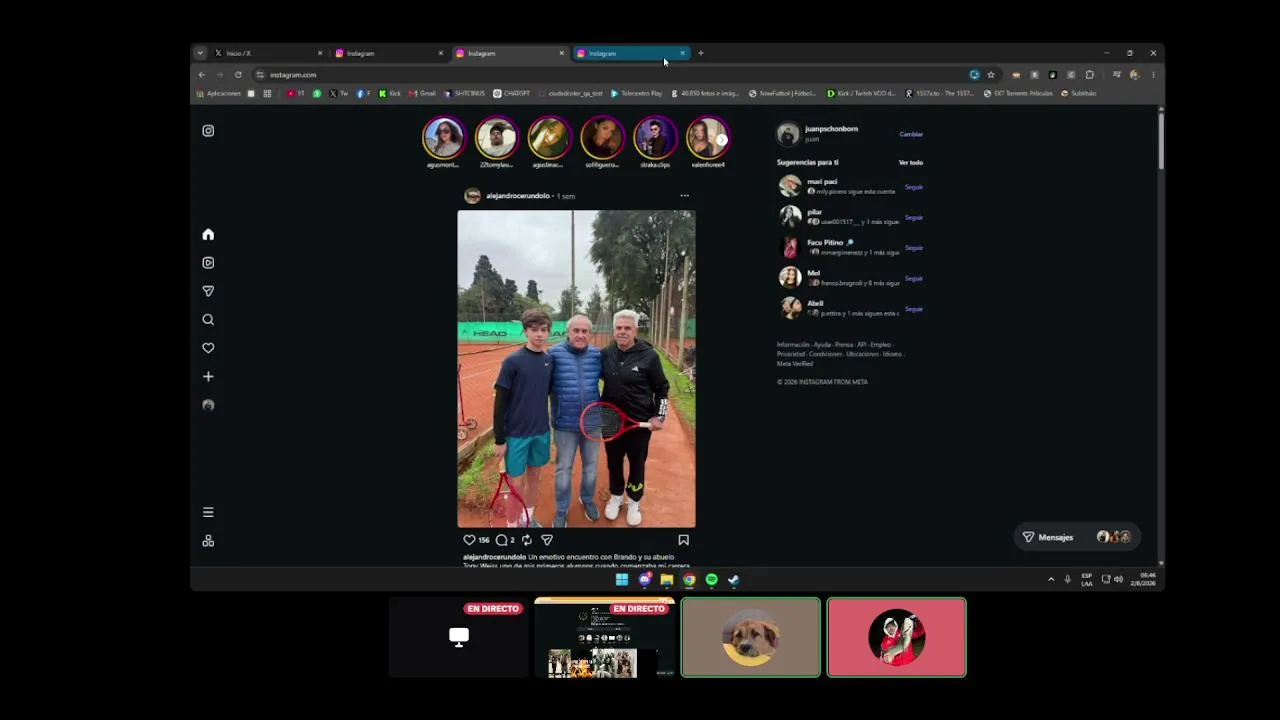Open Chrome's tab search dropdown
This screenshot has height=720, width=1280.
coord(200,53)
